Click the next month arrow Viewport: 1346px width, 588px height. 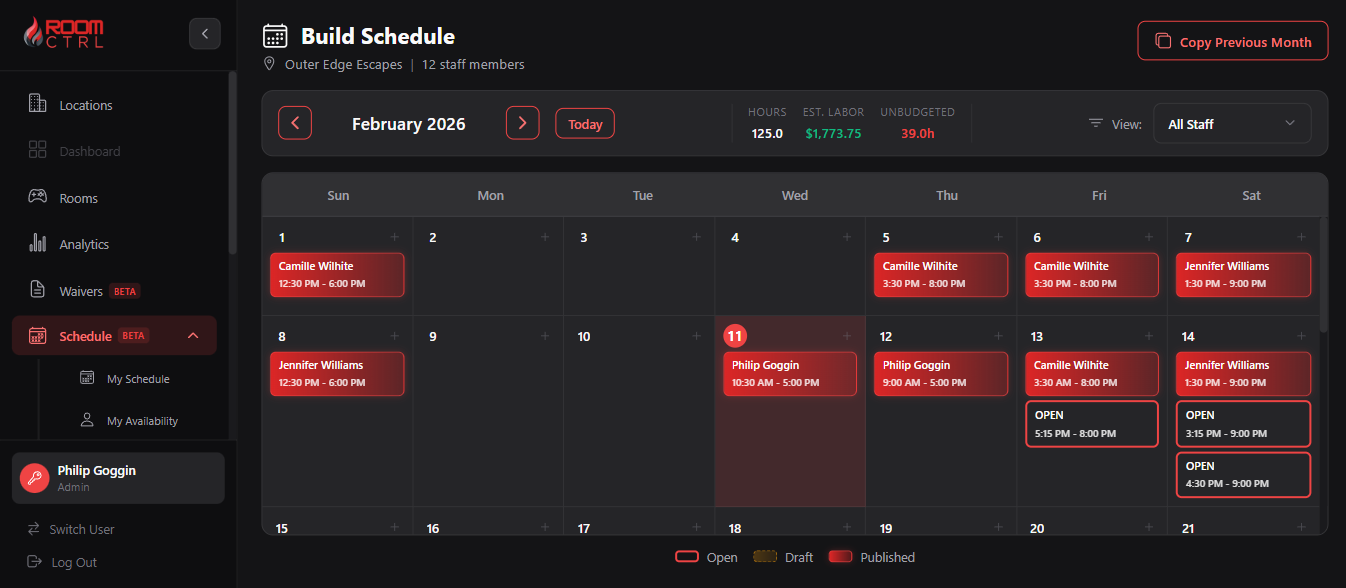522,122
